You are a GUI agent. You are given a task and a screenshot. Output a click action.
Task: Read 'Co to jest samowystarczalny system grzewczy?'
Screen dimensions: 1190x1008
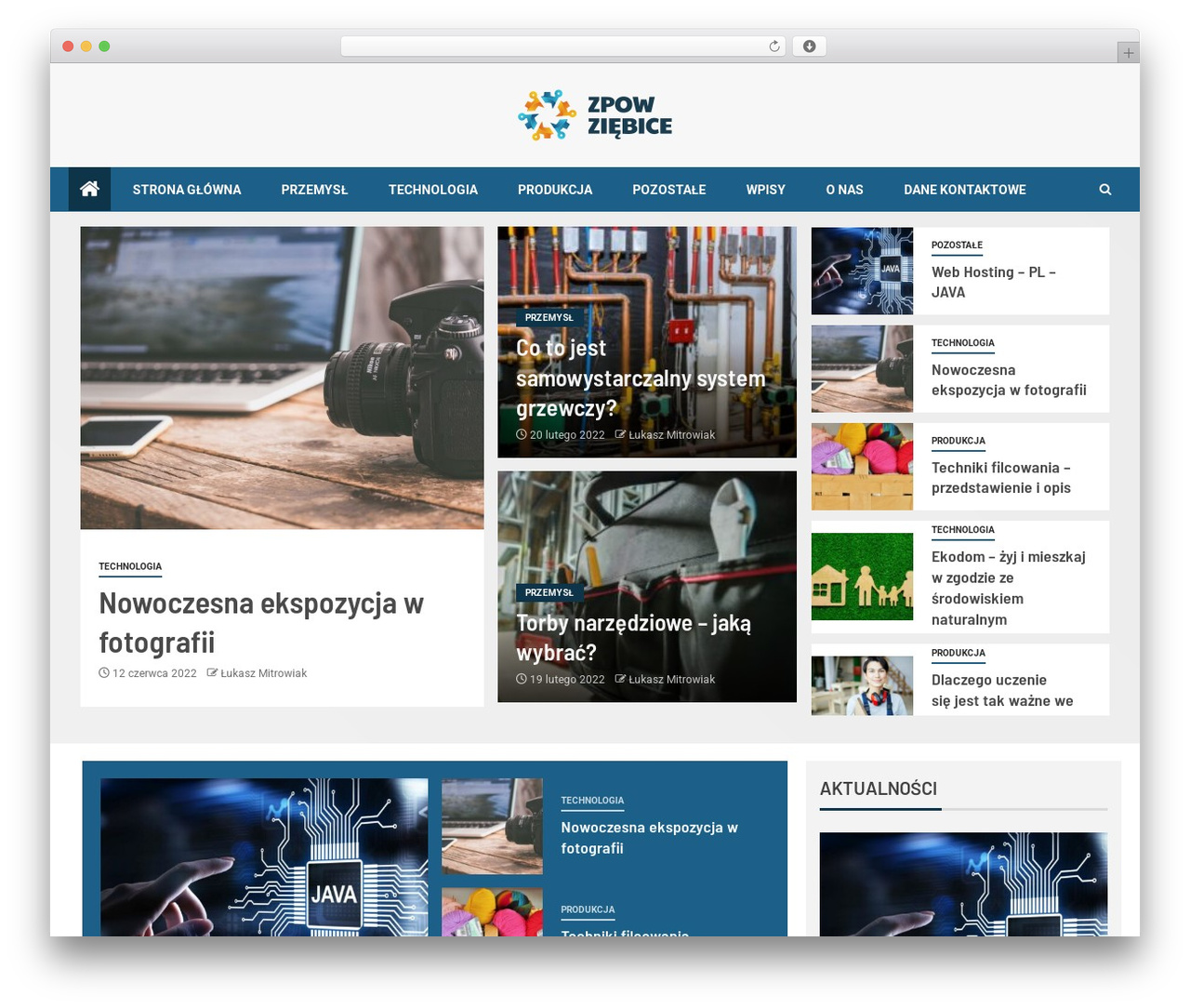coord(641,378)
